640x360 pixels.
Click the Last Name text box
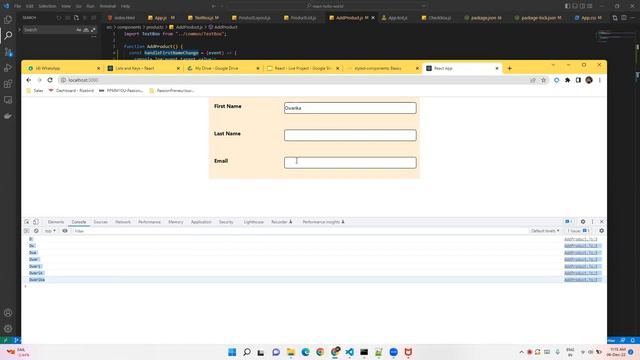(350, 135)
